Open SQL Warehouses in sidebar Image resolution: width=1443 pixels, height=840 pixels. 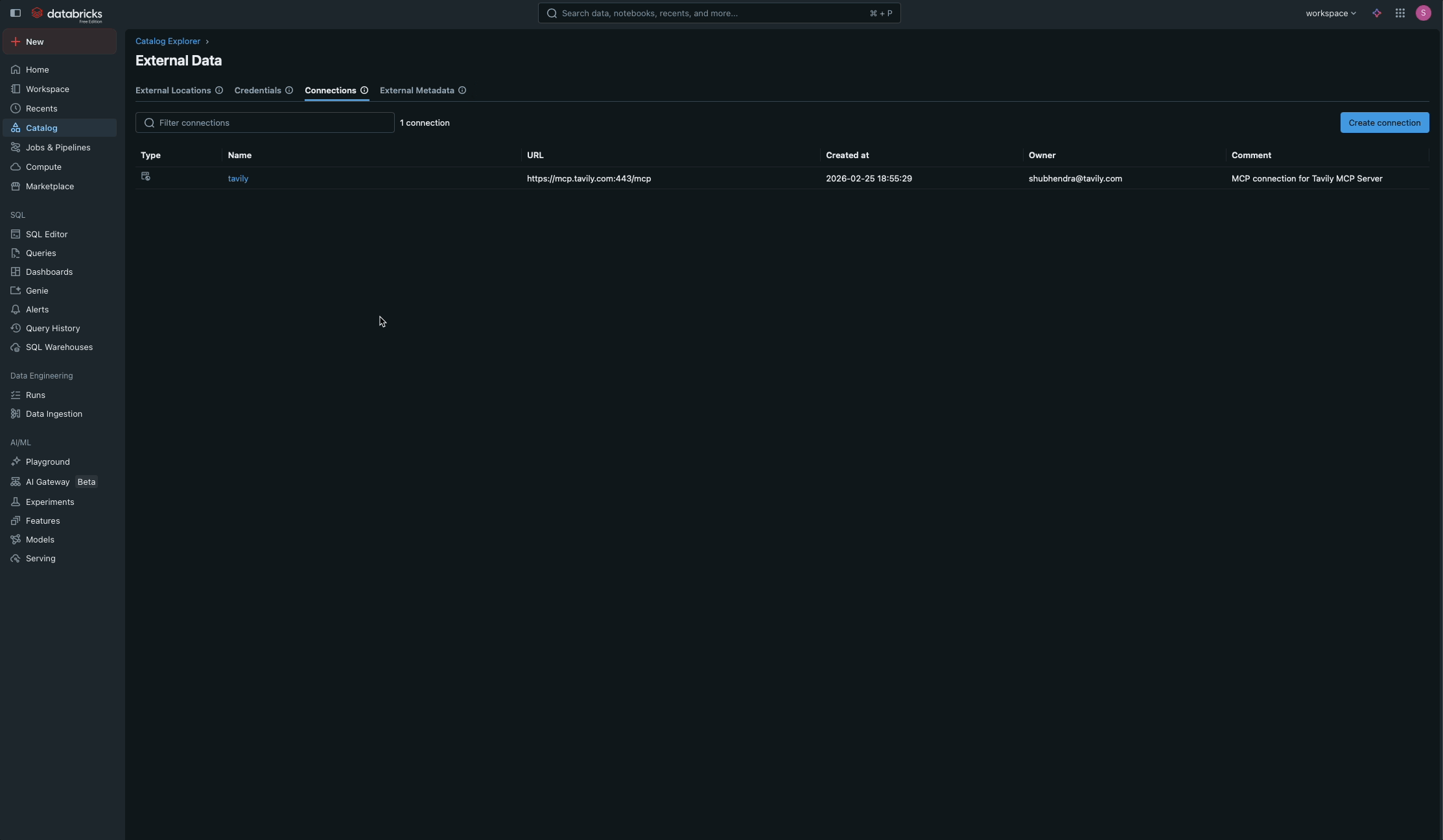click(x=59, y=347)
